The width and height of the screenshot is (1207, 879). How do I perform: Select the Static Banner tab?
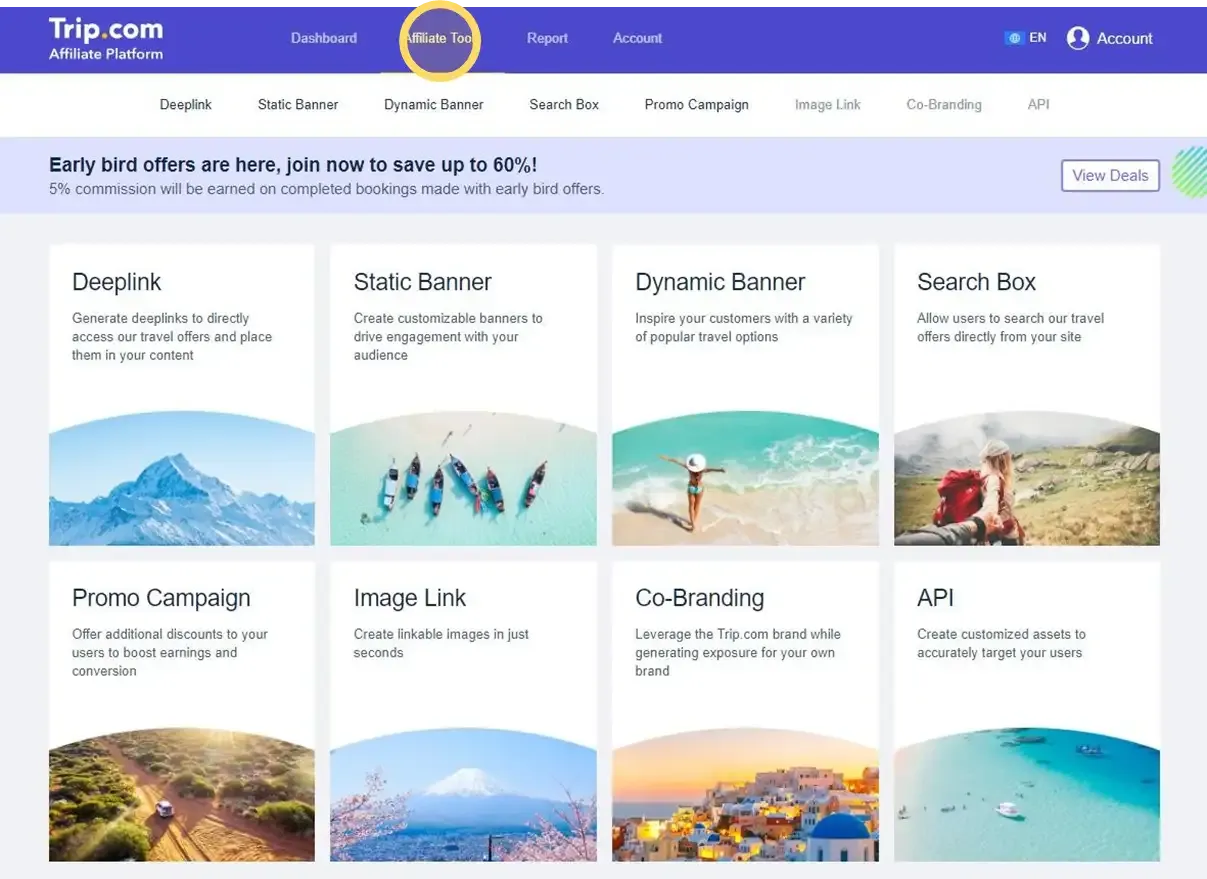tap(297, 104)
